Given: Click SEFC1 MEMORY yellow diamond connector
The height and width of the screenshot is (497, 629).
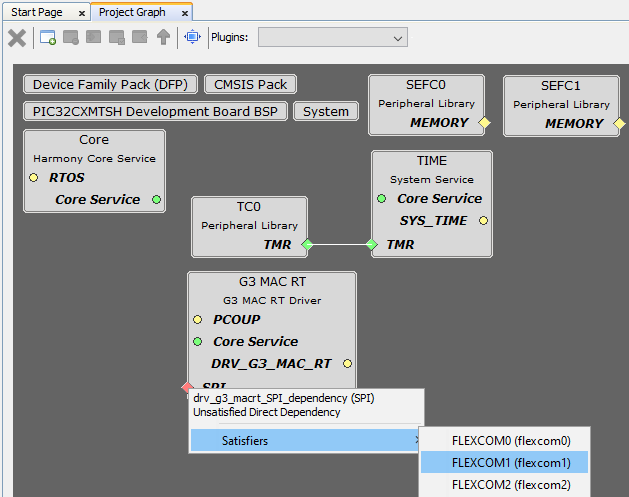Looking at the screenshot, I should click(620, 124).
